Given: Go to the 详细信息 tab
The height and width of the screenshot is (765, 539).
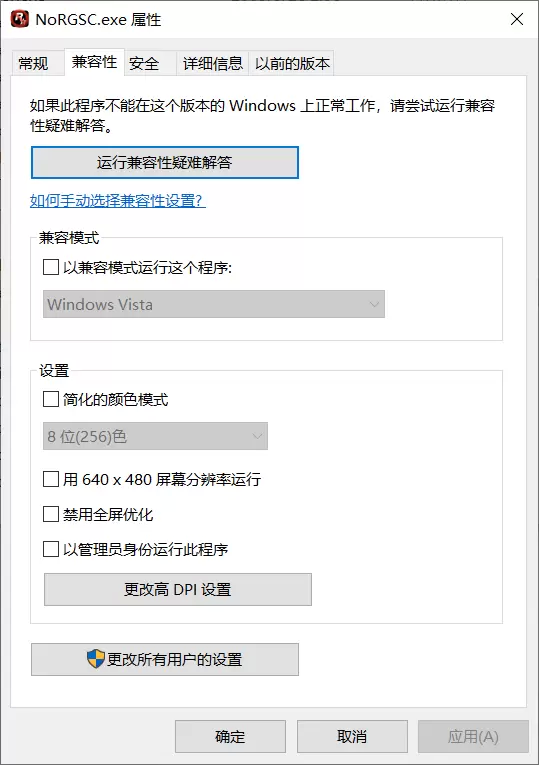Looking at the screenshot, I should 213,63.
